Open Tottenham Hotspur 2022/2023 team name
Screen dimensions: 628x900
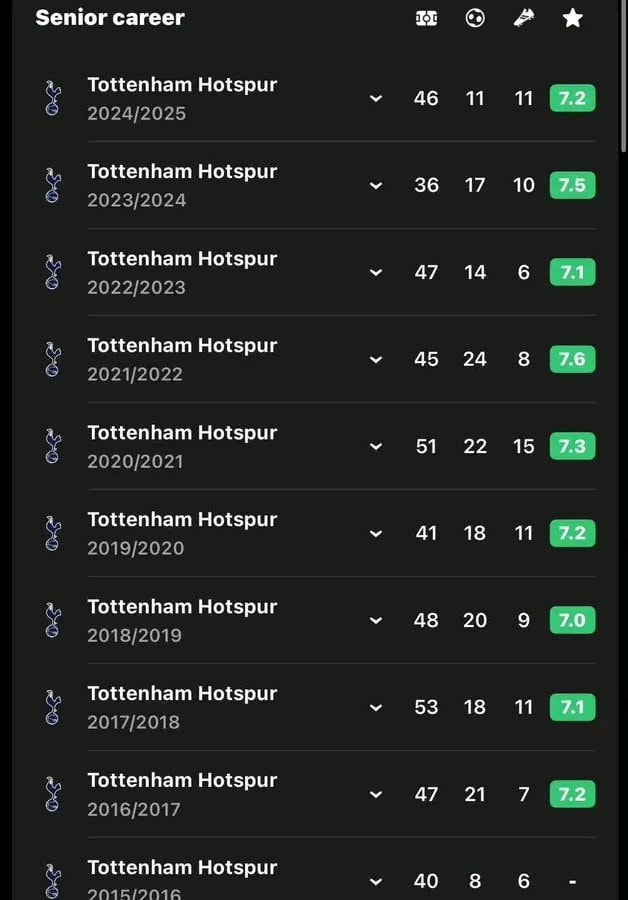coord(182,259)
